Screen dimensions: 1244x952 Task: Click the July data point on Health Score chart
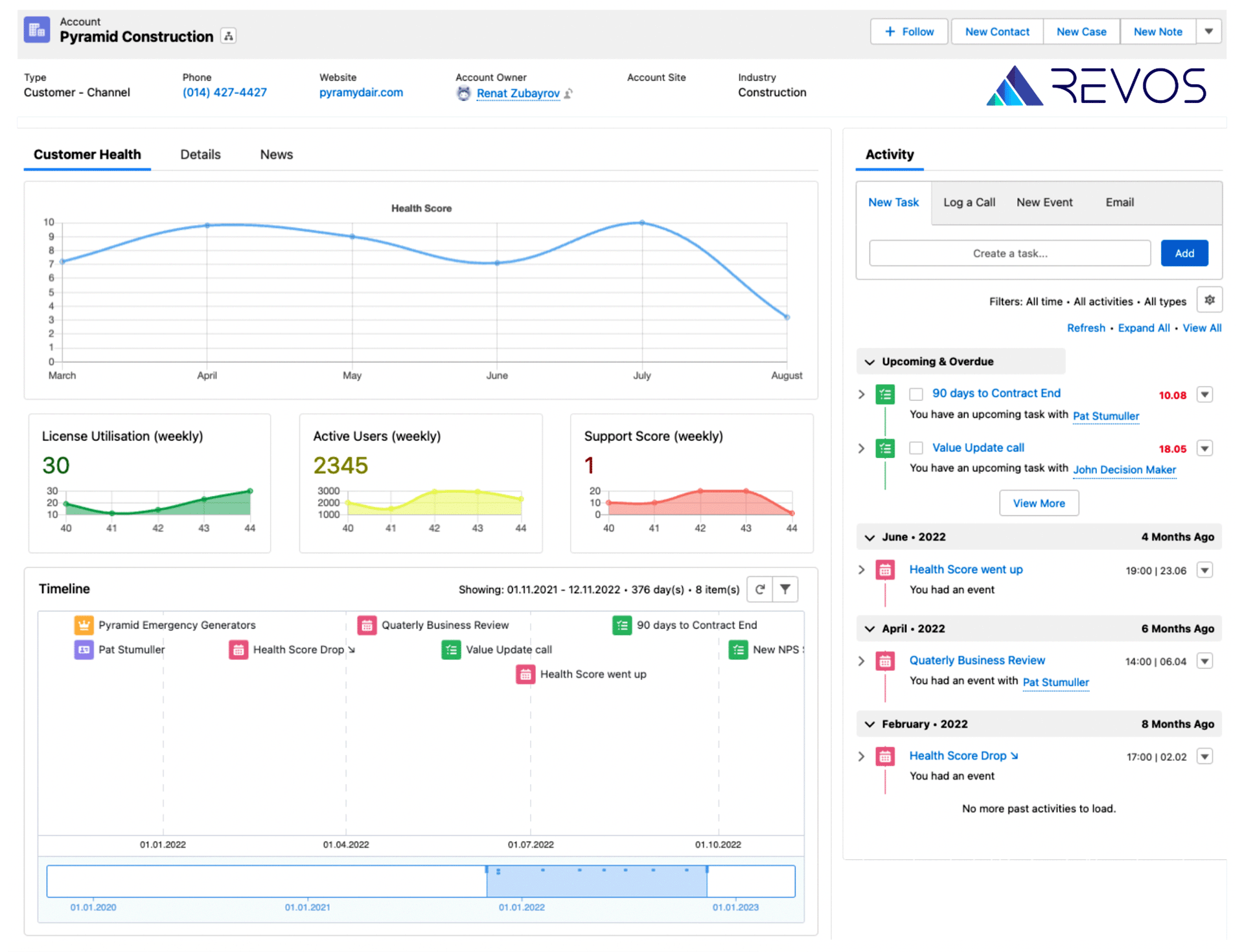[x=642, y=223]
